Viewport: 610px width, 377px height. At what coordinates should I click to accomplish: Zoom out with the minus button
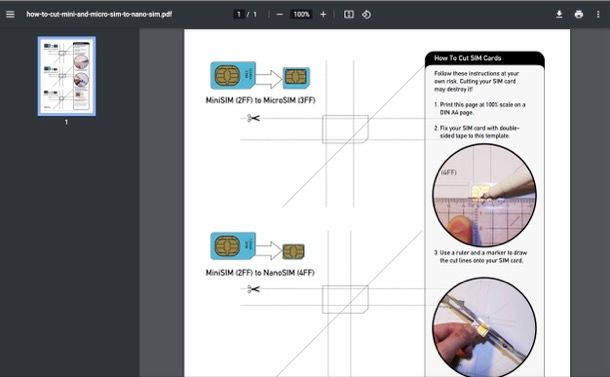pyautogui.click(x=279, y=14)
